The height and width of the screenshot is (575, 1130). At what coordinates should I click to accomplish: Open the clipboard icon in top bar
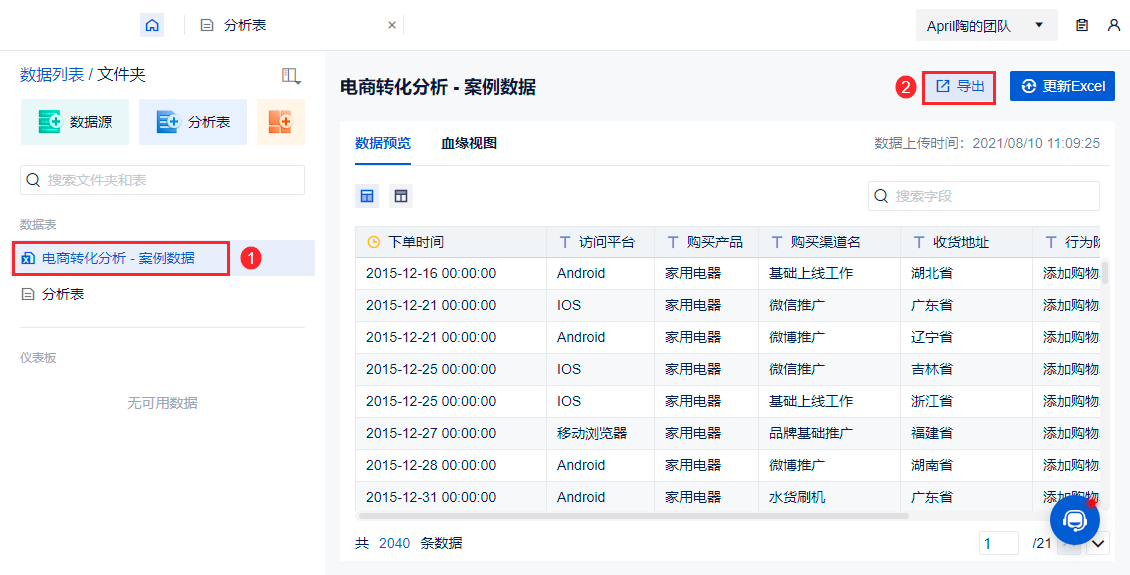(1082, 25)
